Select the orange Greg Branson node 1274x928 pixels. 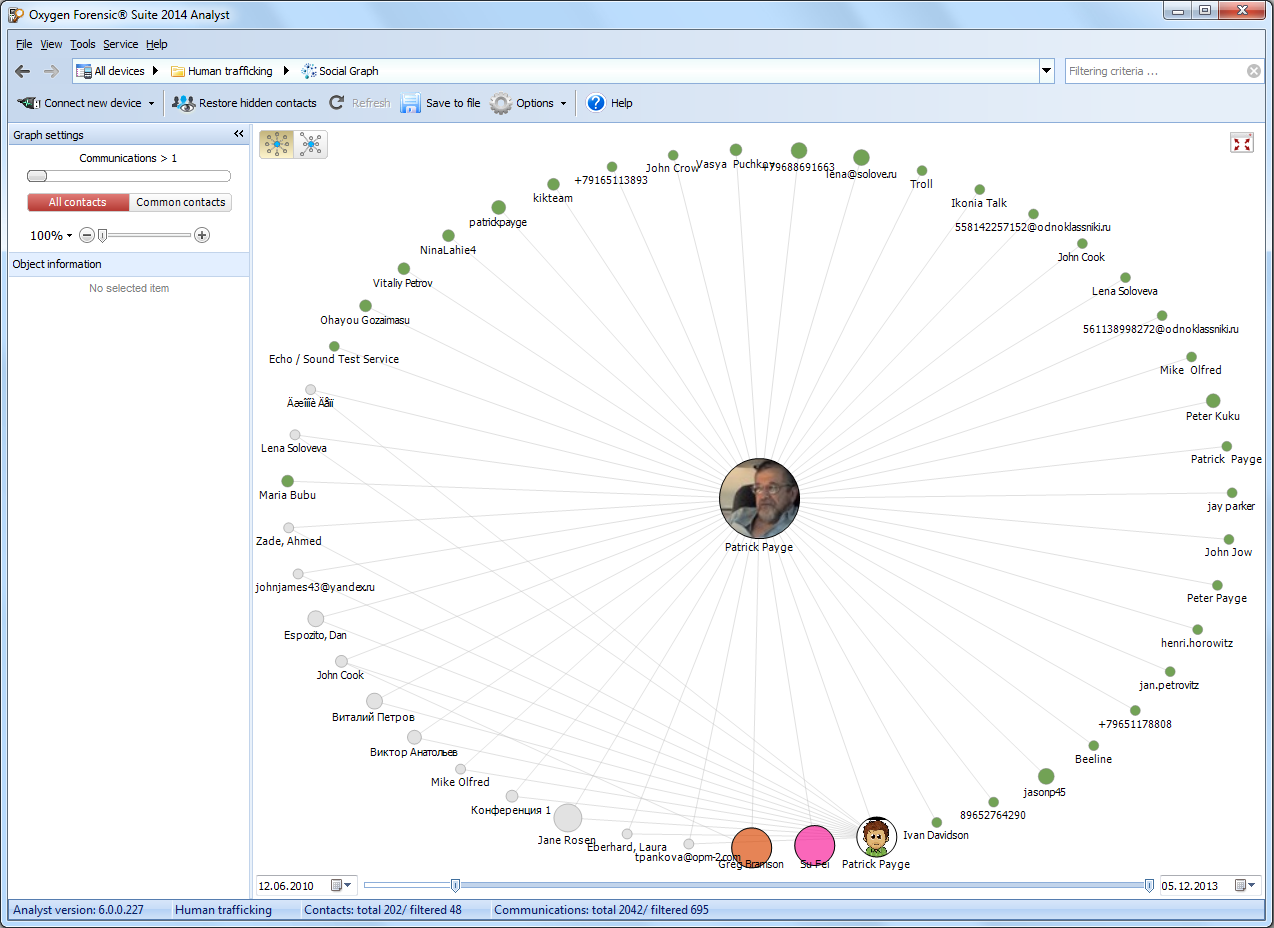click(751, 847)
